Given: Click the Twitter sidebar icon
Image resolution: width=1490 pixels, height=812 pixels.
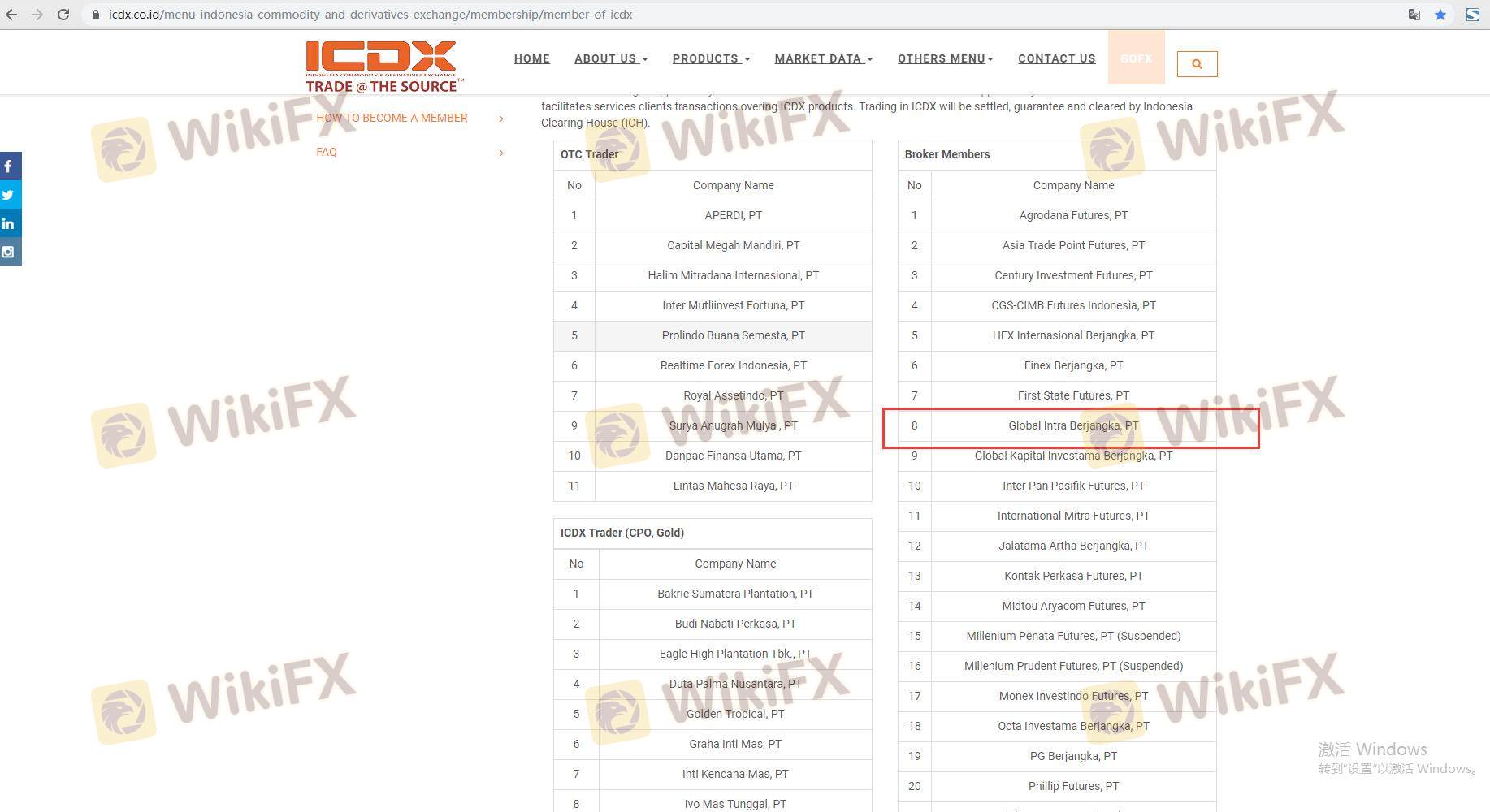Looking at the screenshot, I should click(9, 195).
